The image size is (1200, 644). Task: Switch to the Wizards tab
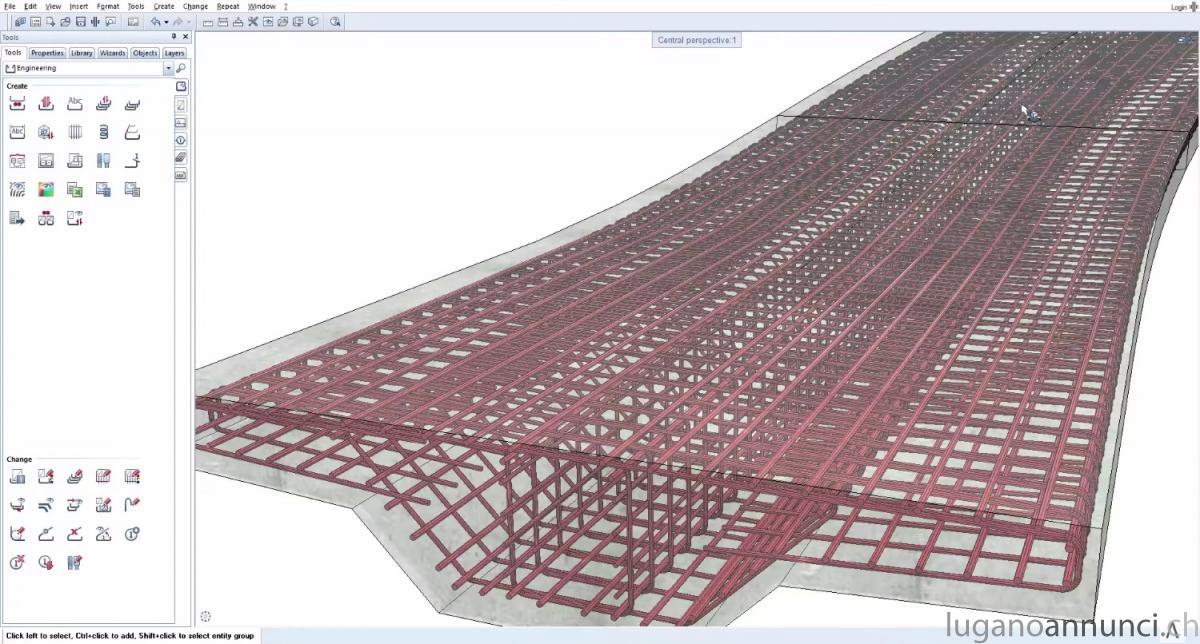[x=113, y=53]
